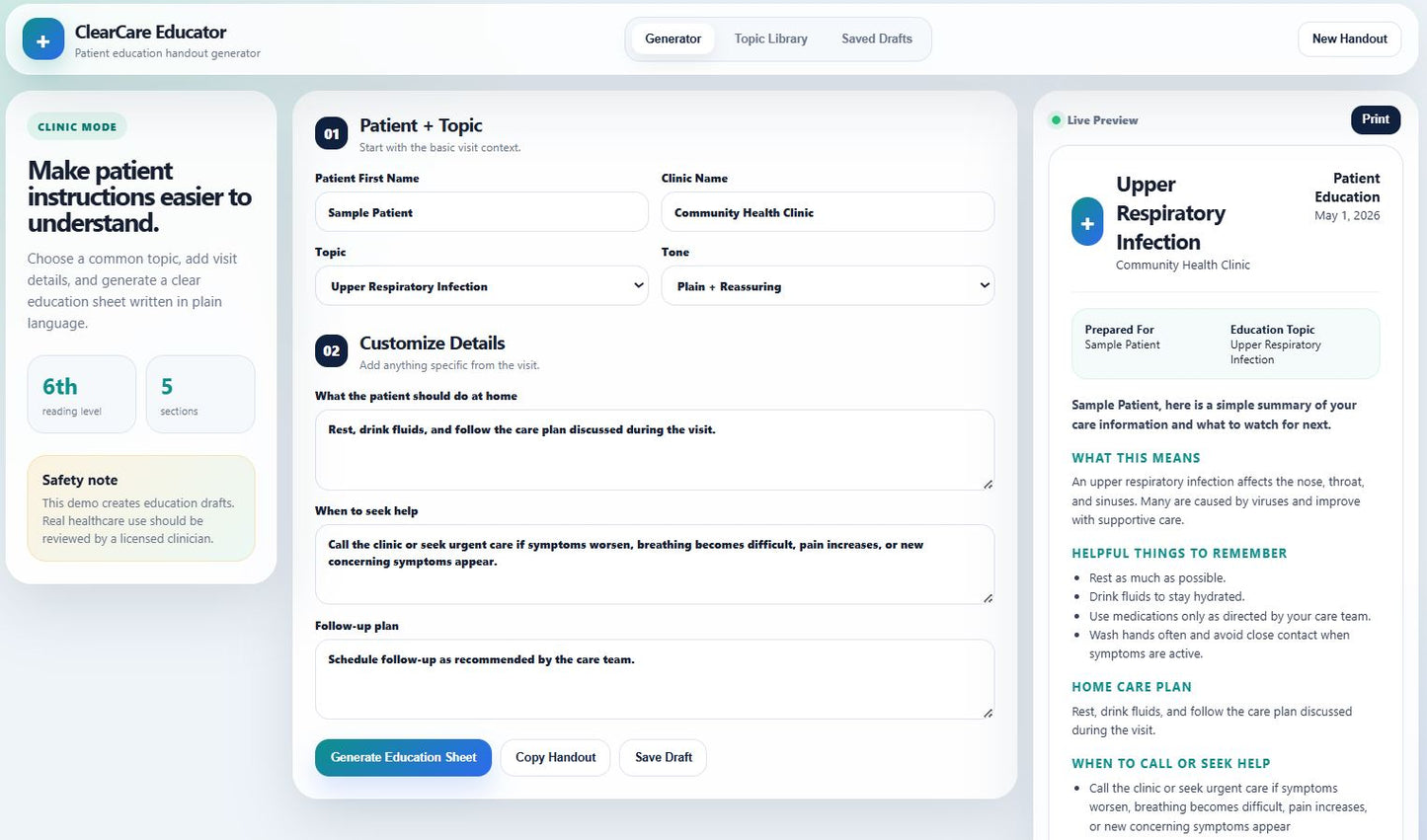Click the Live Preview label
This screenshot has height=840, width=1427.
pos(1102,120)
